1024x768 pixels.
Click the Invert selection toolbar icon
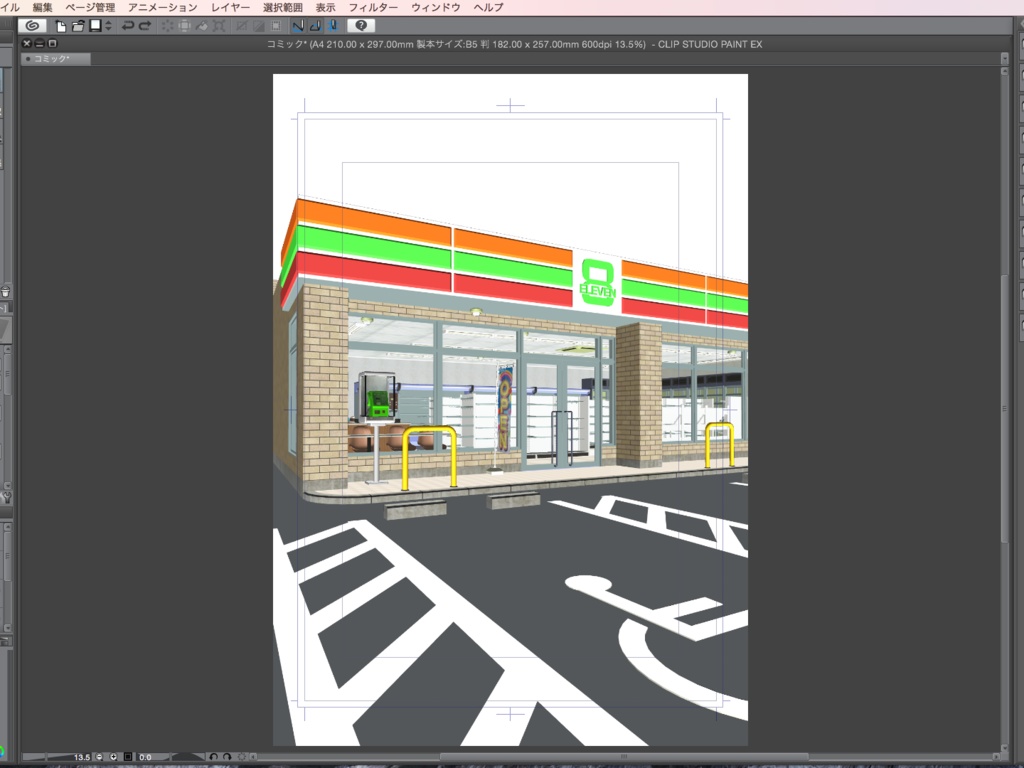[x=259, y=26]
